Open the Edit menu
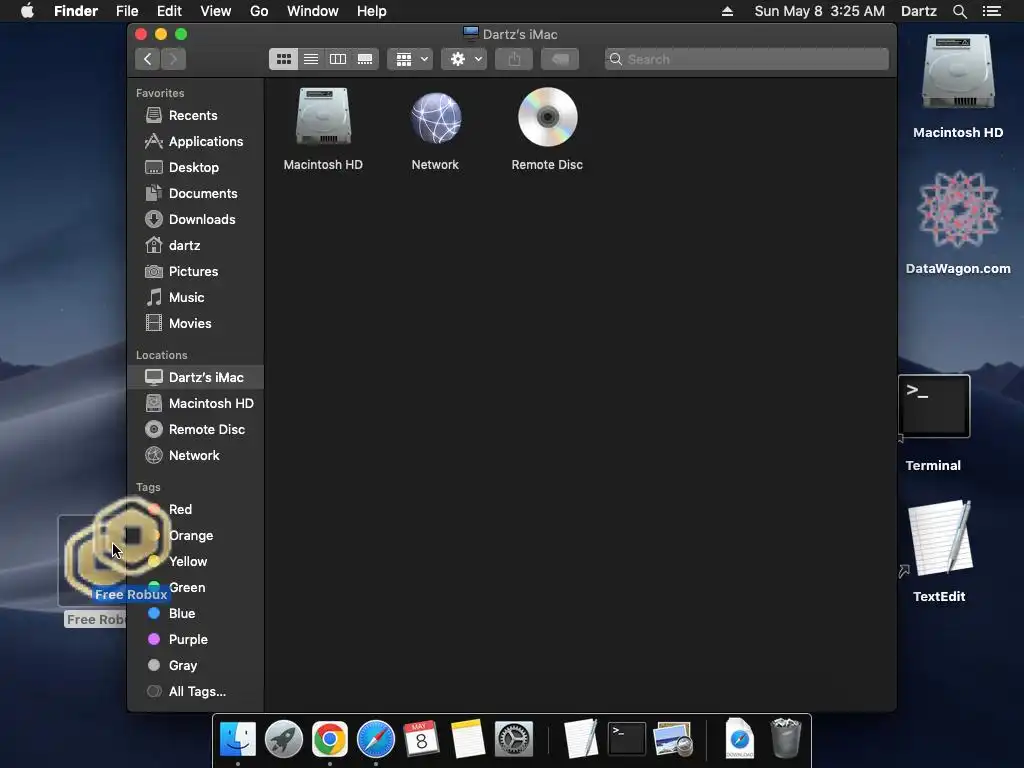 tap(169, 11)
